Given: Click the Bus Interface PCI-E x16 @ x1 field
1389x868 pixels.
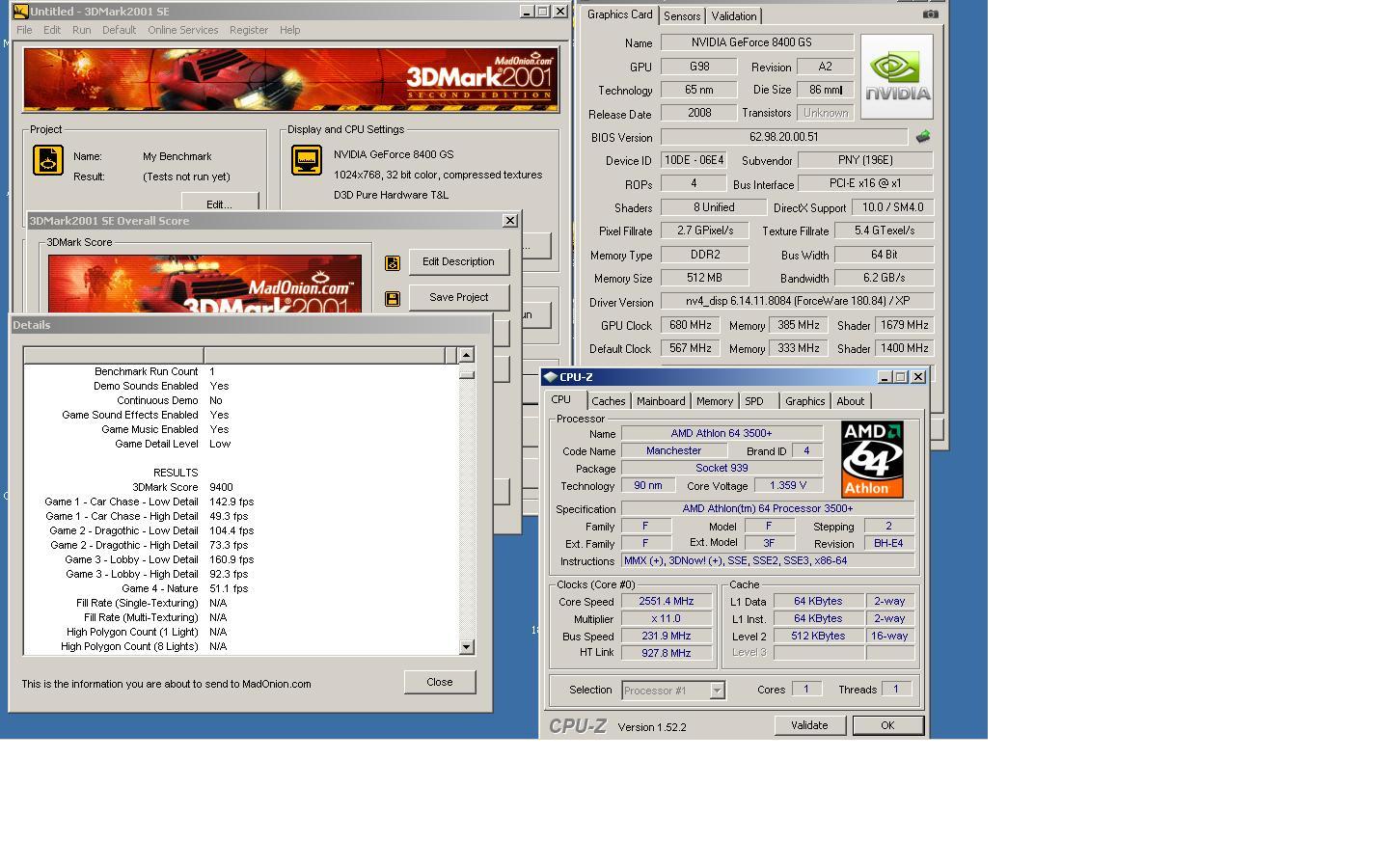Looking at the screenshot, I should point(865,183).
